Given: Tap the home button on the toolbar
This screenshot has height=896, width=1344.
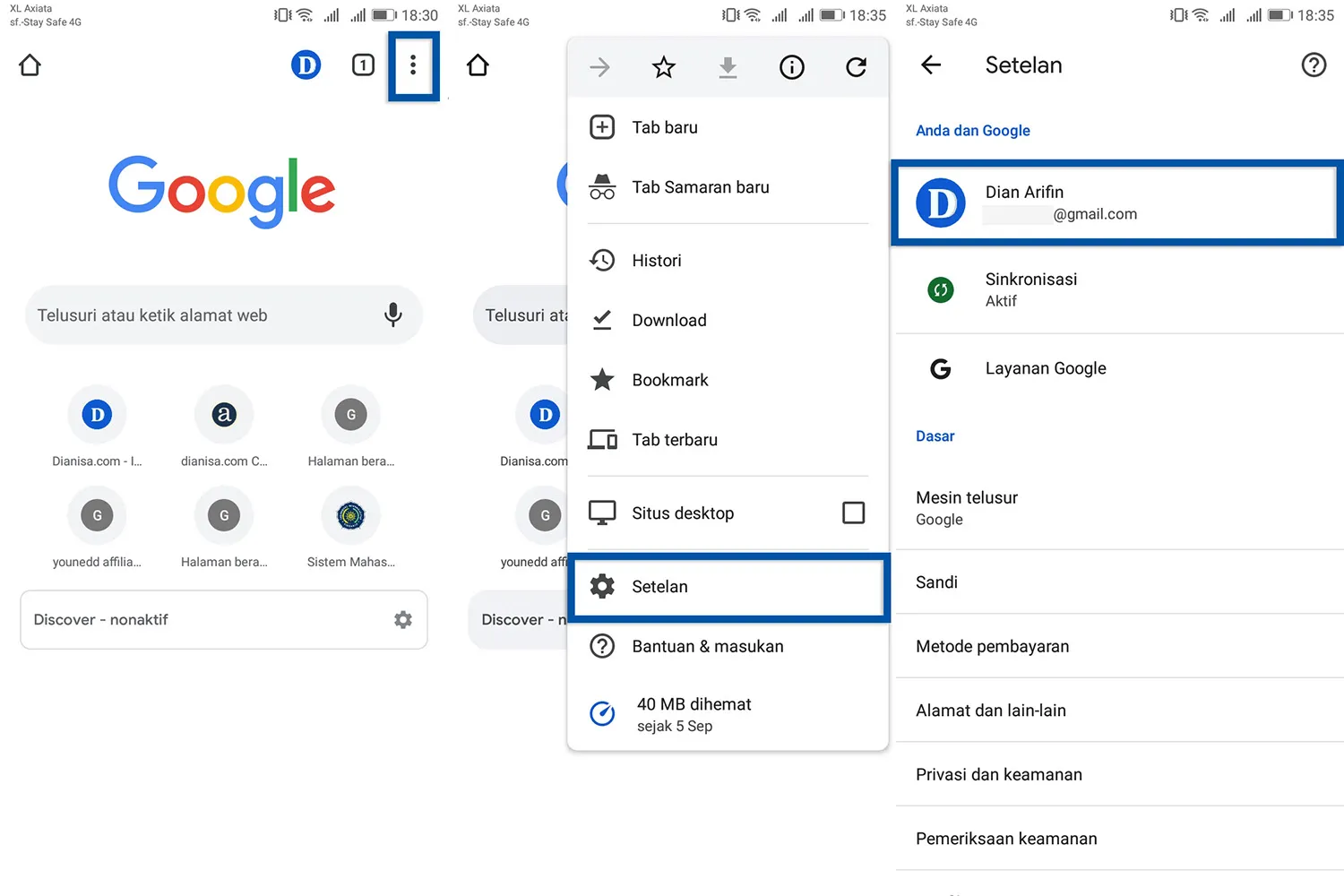Looking at the screenshot, I should pos(30,65).
